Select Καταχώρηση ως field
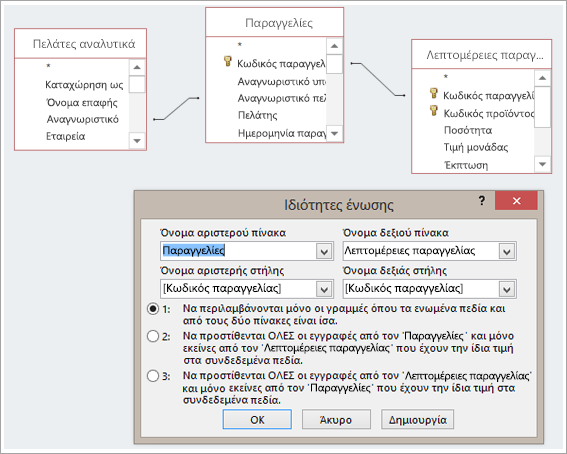Screen dimensions: 567x454 pyautogui.click(x=84, y=85)
